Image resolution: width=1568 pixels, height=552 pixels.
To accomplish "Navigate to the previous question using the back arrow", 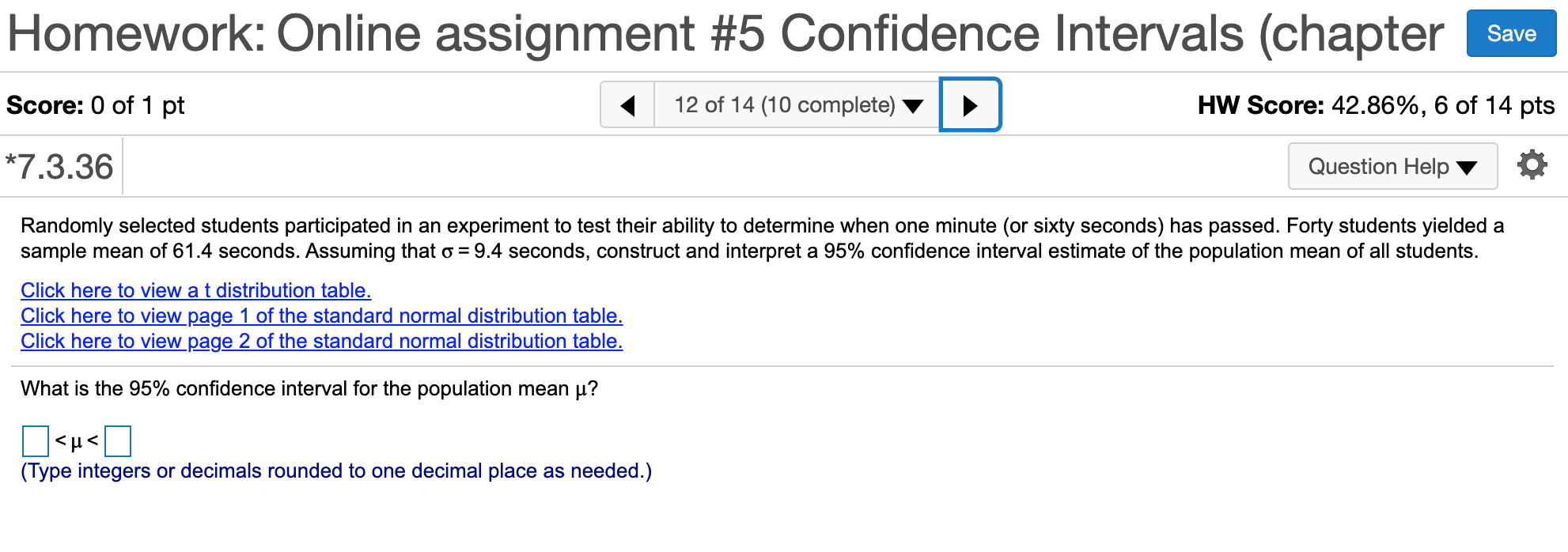I will point(627,104).
